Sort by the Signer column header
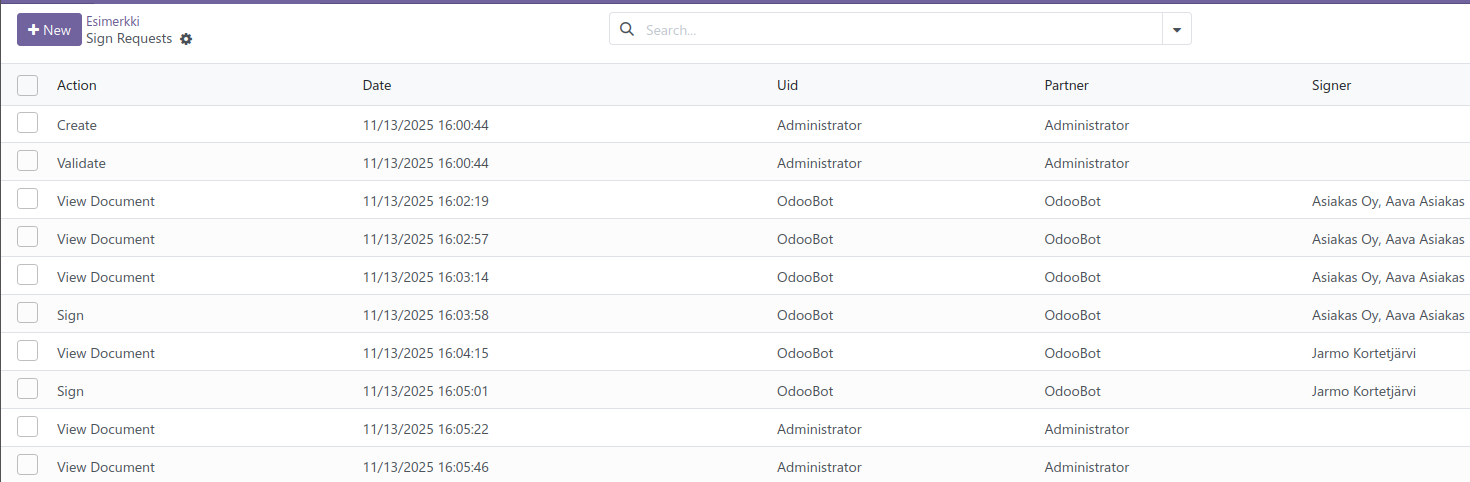Screen dimensions: 1470x482 click(1331, 86)
